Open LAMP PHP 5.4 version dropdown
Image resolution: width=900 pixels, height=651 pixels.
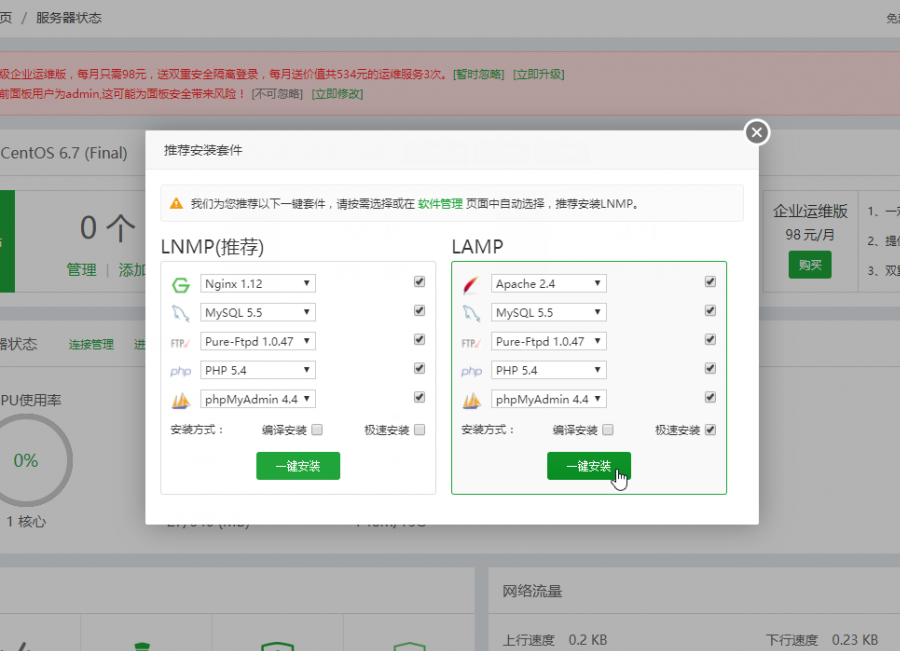point(549,370)
